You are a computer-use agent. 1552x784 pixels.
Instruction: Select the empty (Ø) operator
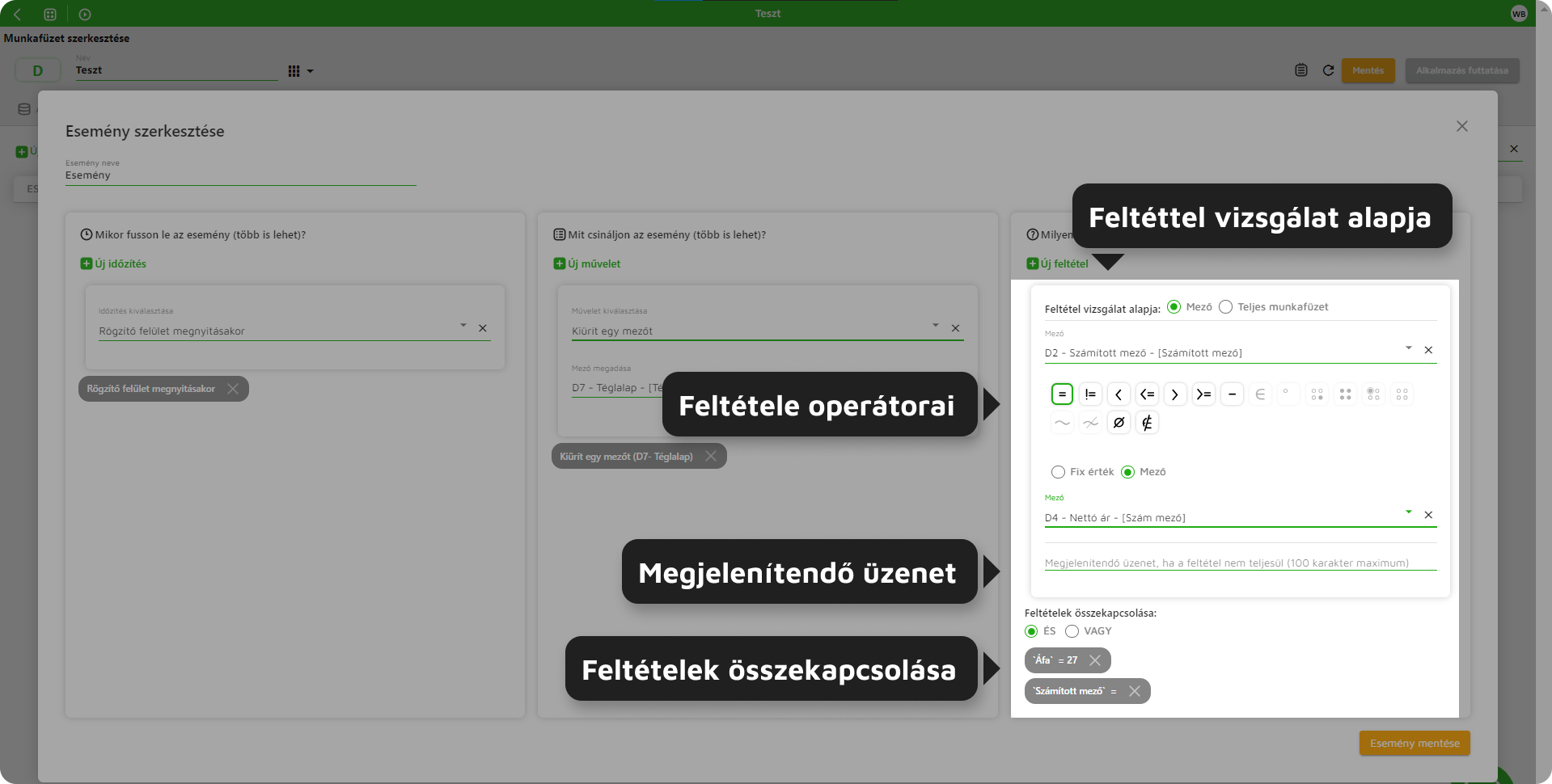[1119, 423]
